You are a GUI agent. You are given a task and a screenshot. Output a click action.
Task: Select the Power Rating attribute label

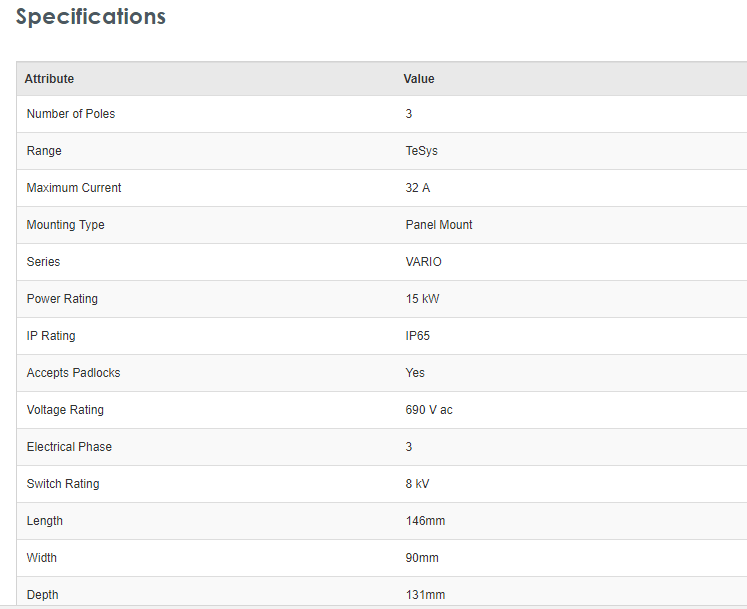pos(62,299)
